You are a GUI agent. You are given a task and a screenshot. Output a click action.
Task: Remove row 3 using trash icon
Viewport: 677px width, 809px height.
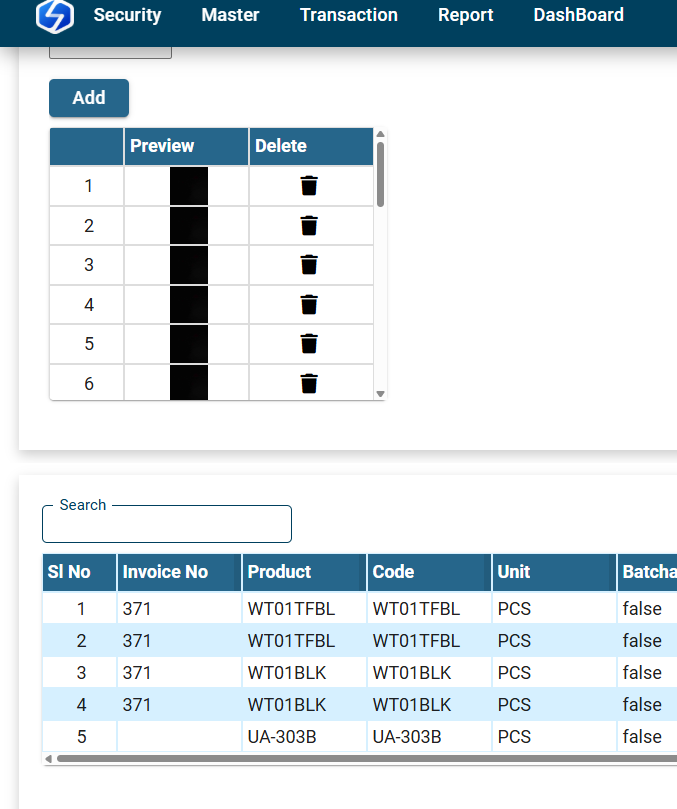310,265
